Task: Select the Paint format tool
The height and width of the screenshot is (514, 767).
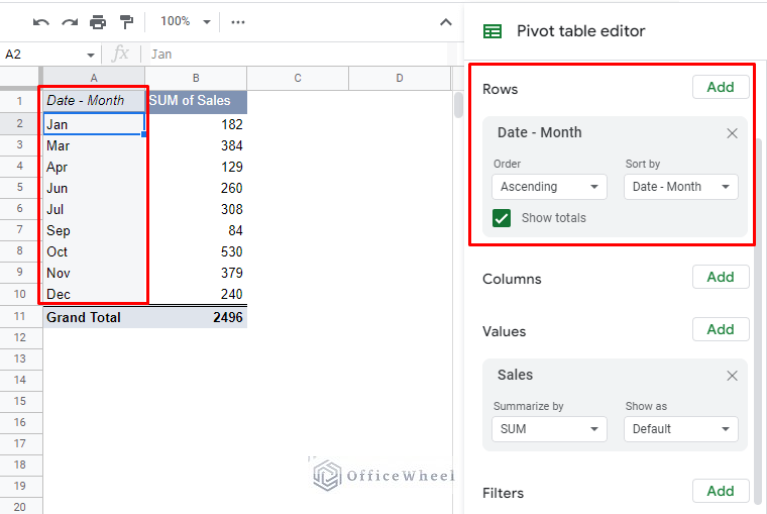Action: (x=126, y=21)
